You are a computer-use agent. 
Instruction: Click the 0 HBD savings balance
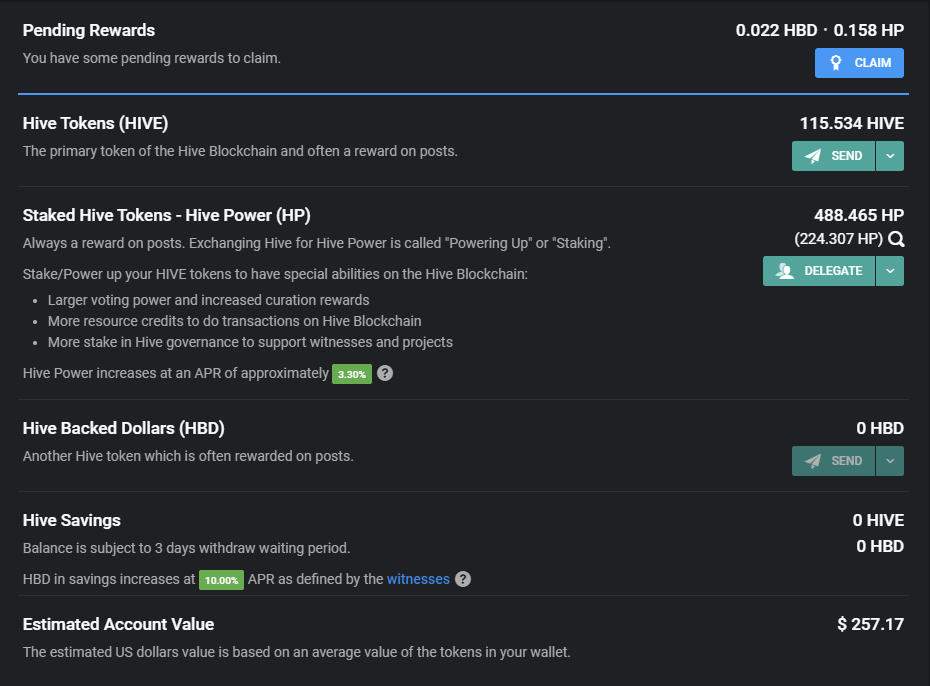click(x=880, y=546)
